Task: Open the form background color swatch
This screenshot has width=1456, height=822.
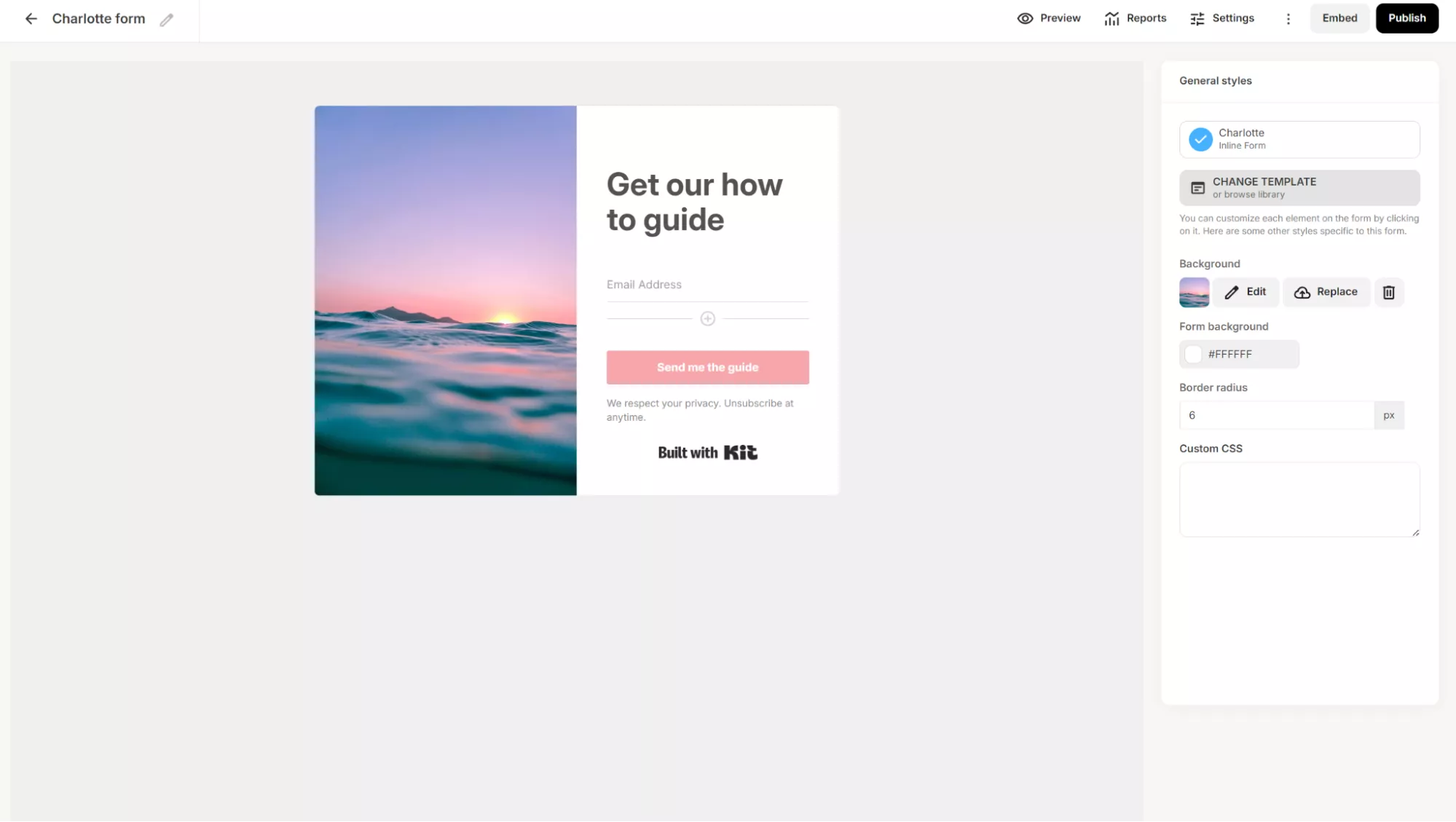Action: (x=1193, y=355)
